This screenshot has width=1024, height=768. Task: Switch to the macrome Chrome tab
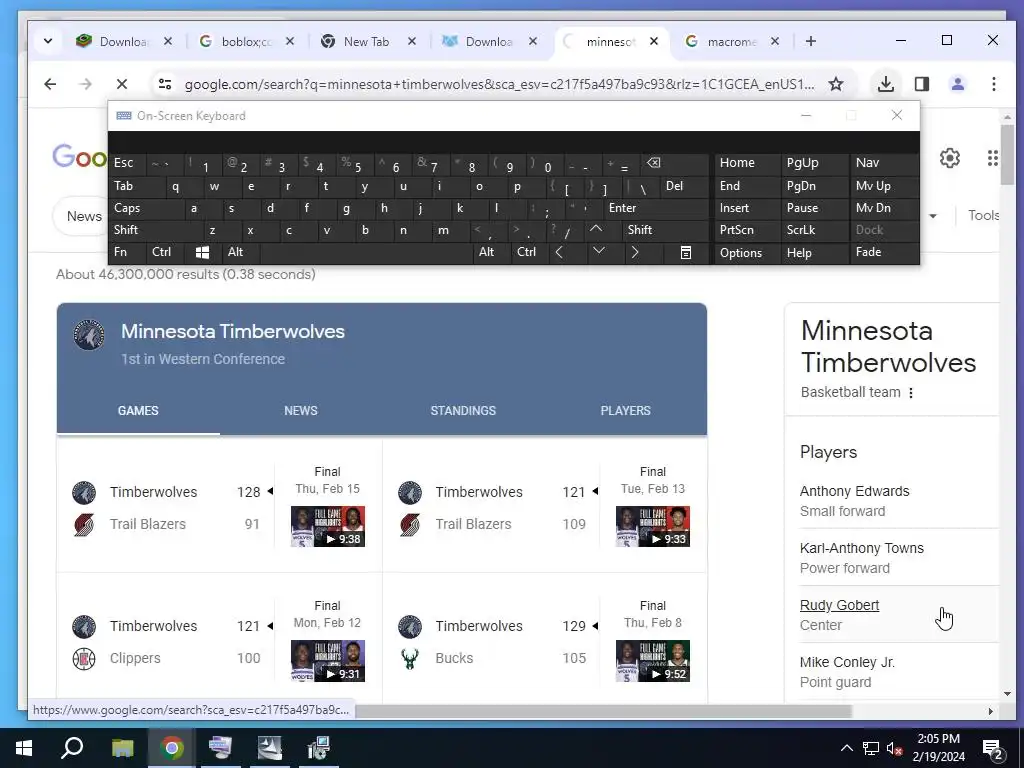(731, 41)
